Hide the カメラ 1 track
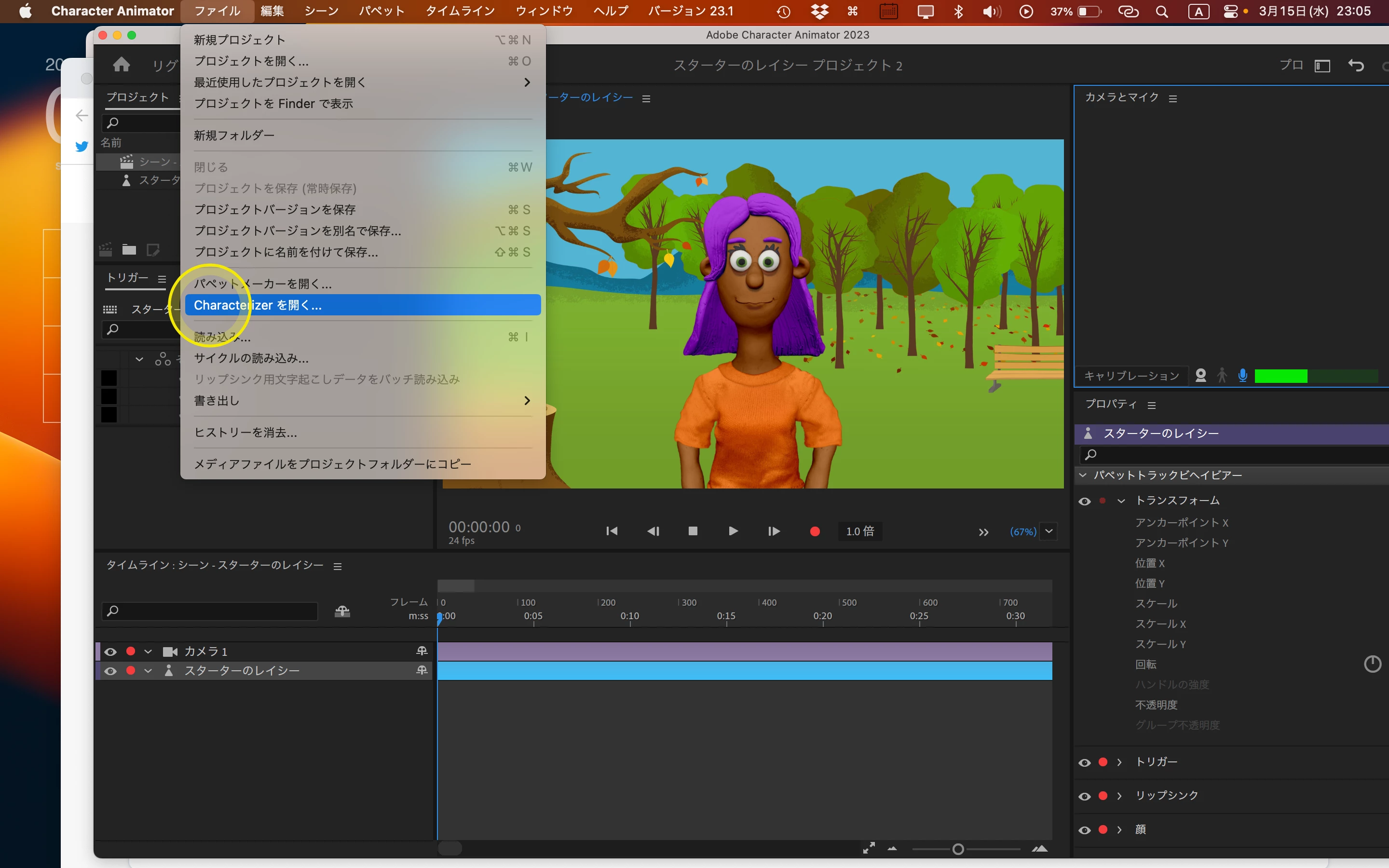1389x868 pixels. click(110, 651)
